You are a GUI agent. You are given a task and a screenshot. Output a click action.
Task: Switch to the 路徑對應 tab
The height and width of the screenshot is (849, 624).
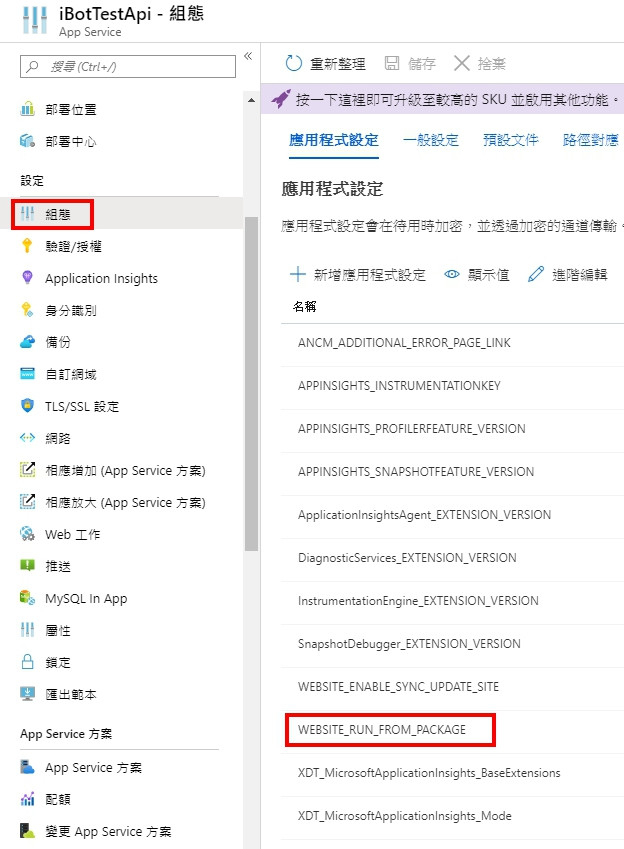[x=590, y=140]
